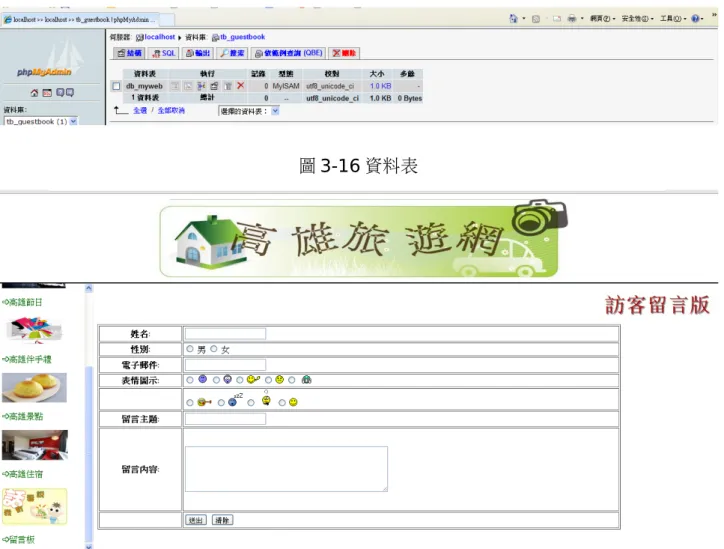Click the 全部取消 uncheck all link
This screenshot has height=549, width=724.
(171, 111)
